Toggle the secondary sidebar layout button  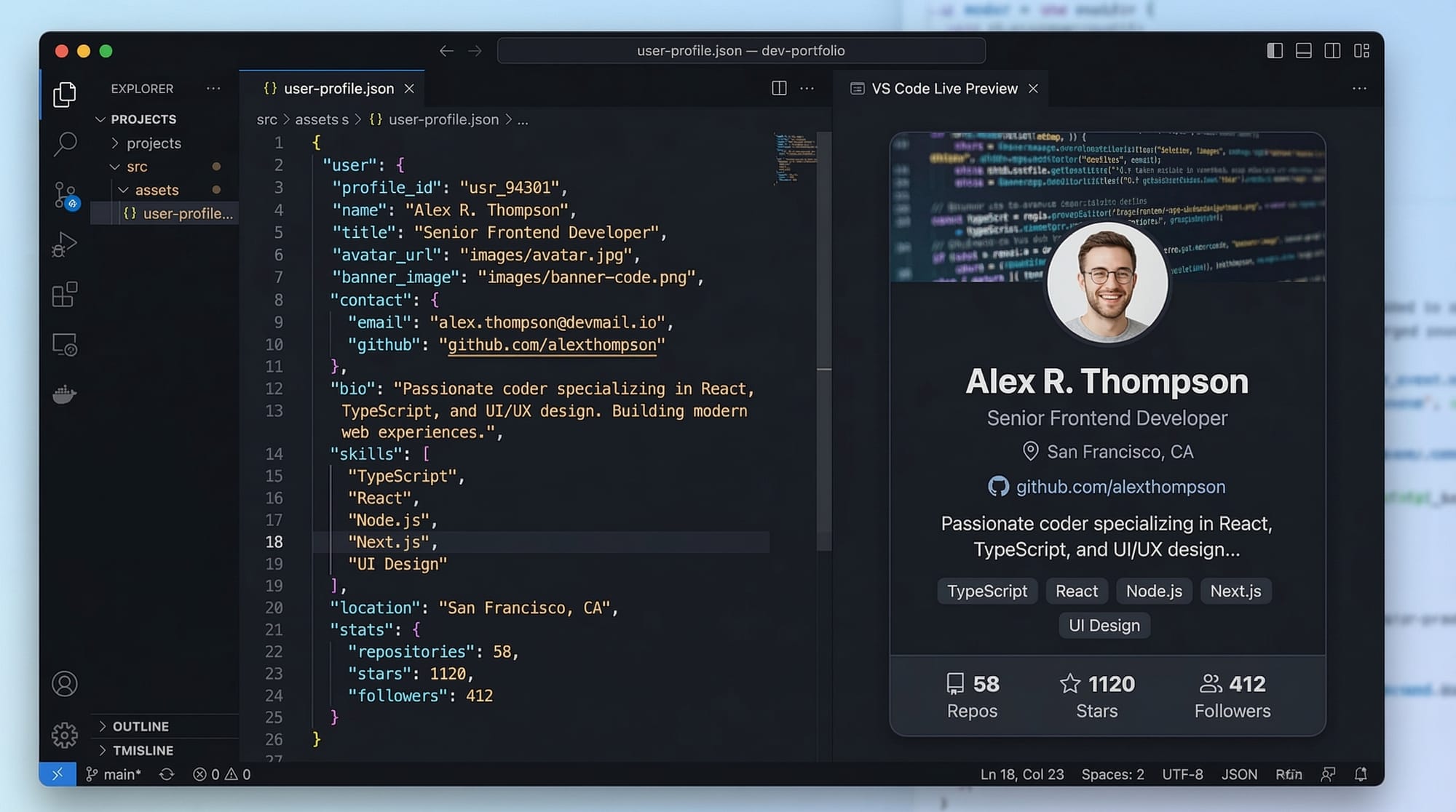pos(1332,51)
